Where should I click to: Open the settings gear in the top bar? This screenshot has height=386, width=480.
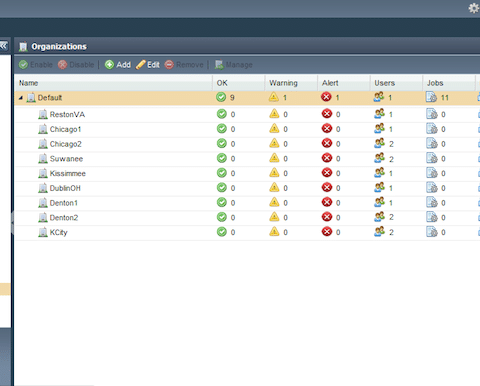coord(474,8)
